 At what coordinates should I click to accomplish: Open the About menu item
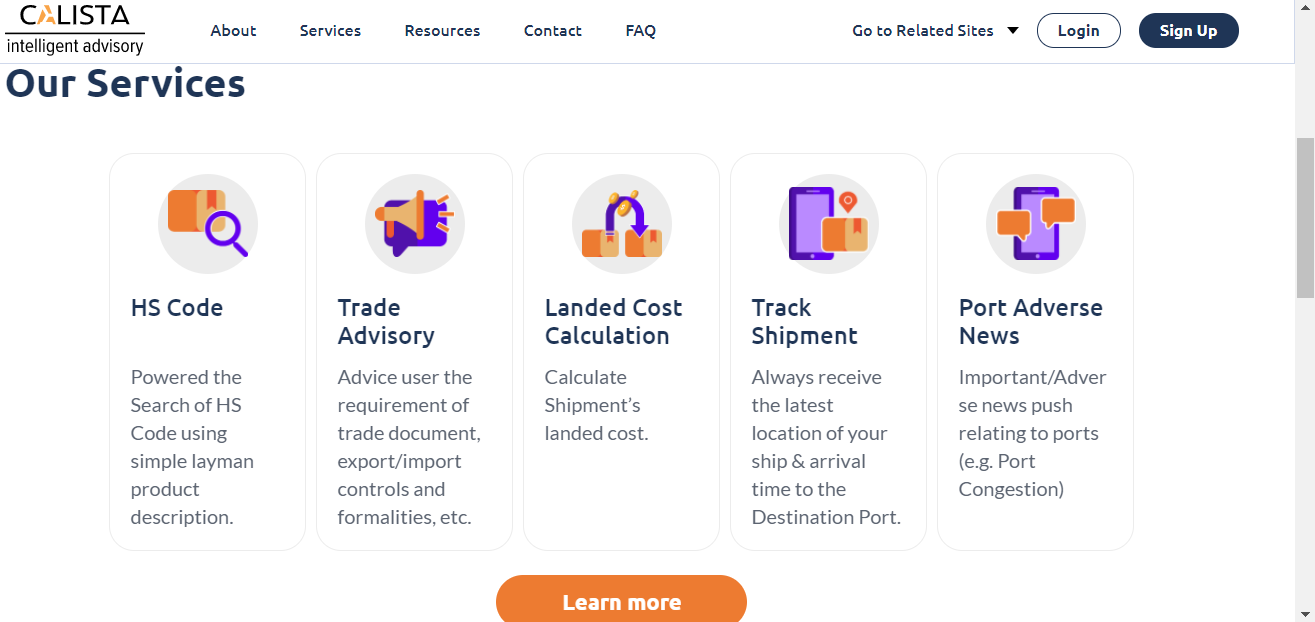coord(233,31)
